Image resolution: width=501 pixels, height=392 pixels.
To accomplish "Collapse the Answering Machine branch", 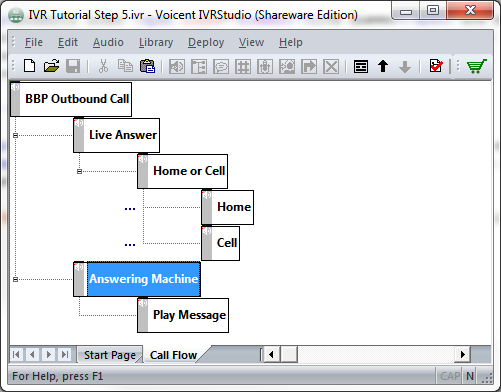I will pos(15,279).
